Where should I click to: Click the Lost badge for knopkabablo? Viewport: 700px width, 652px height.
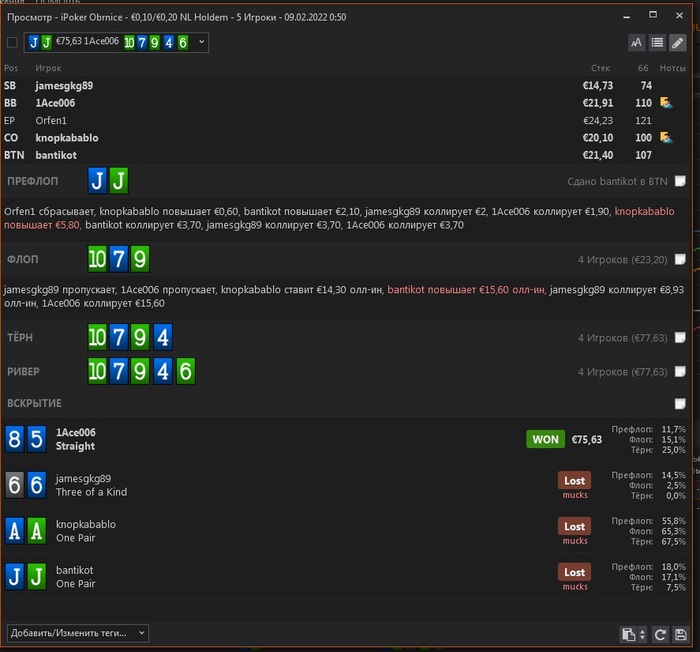pyautogui.click(x=575, y=527)
